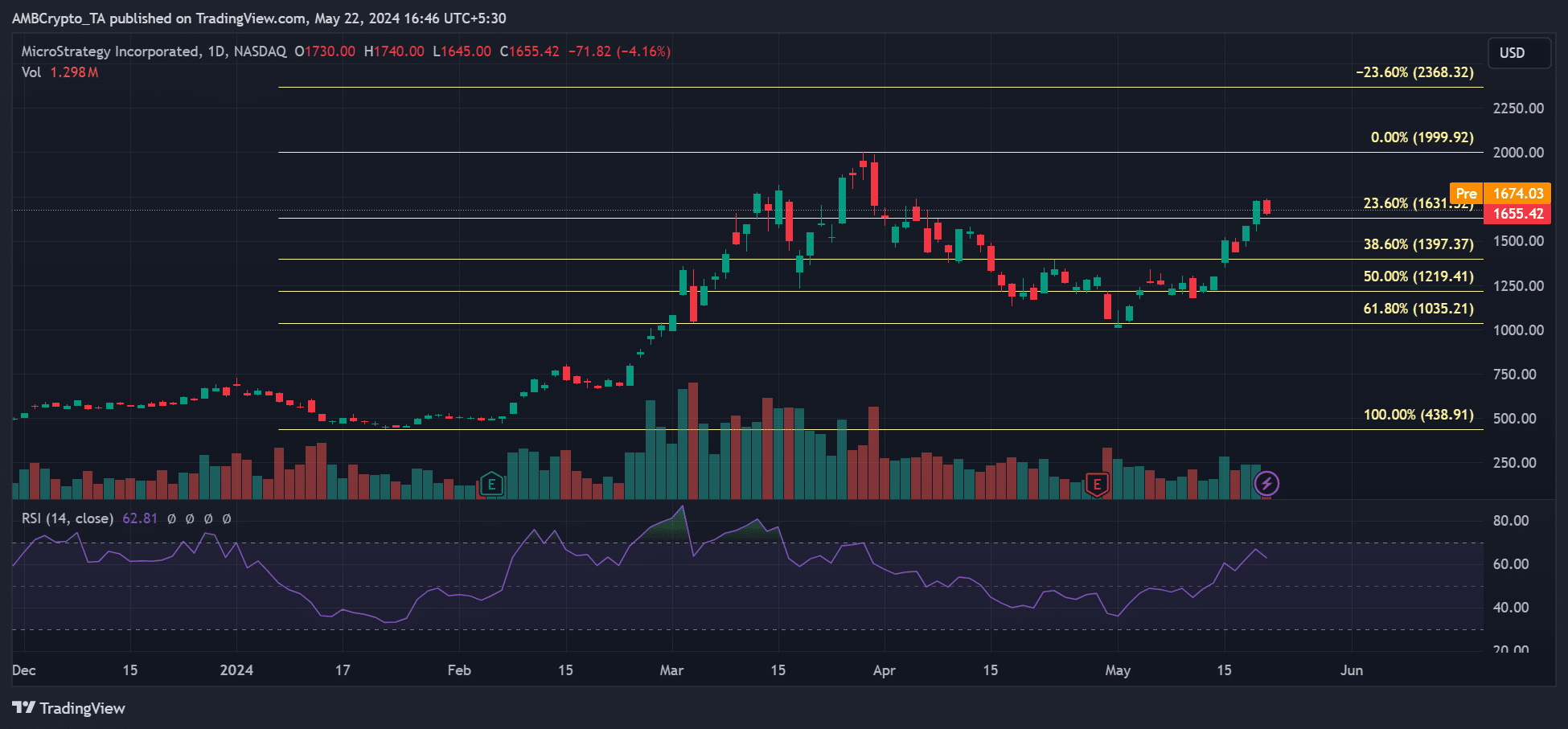Click the RSI (14, close) indicator label

point(68,518)
